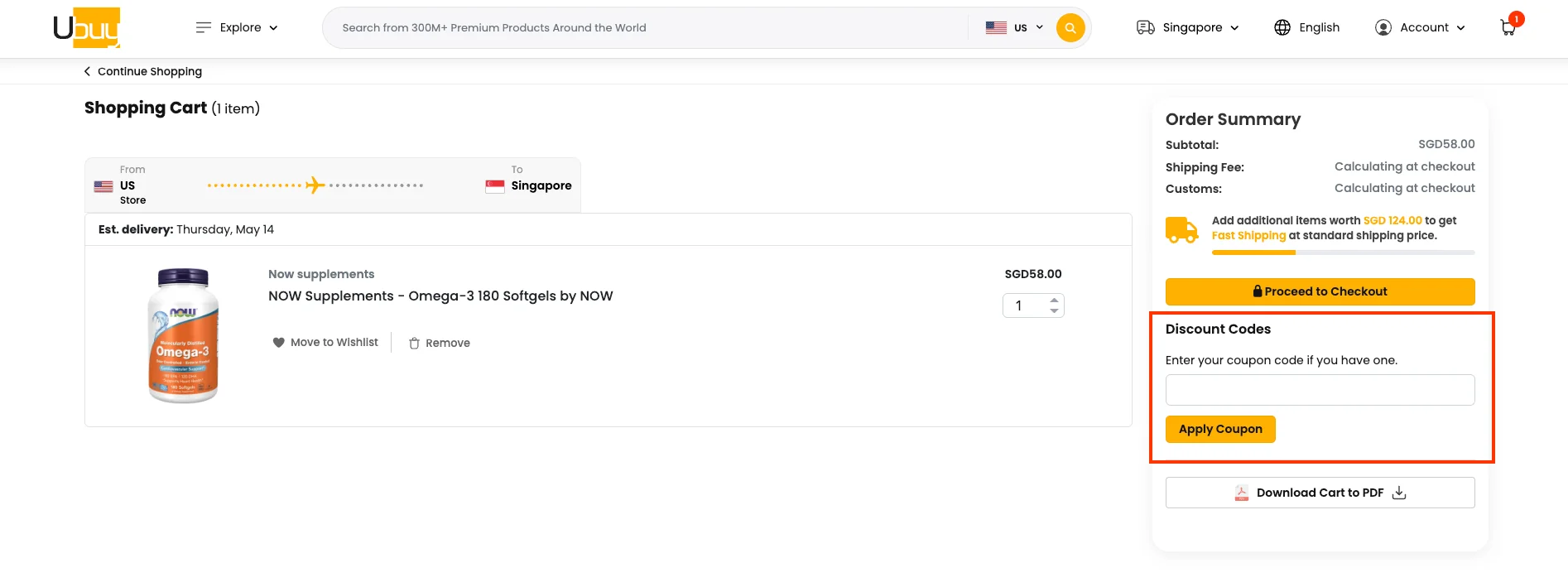The height and width of the screenshot is (582, 1568).
Task: Click the Ubuy logo
Action: [x=87, y=27]
